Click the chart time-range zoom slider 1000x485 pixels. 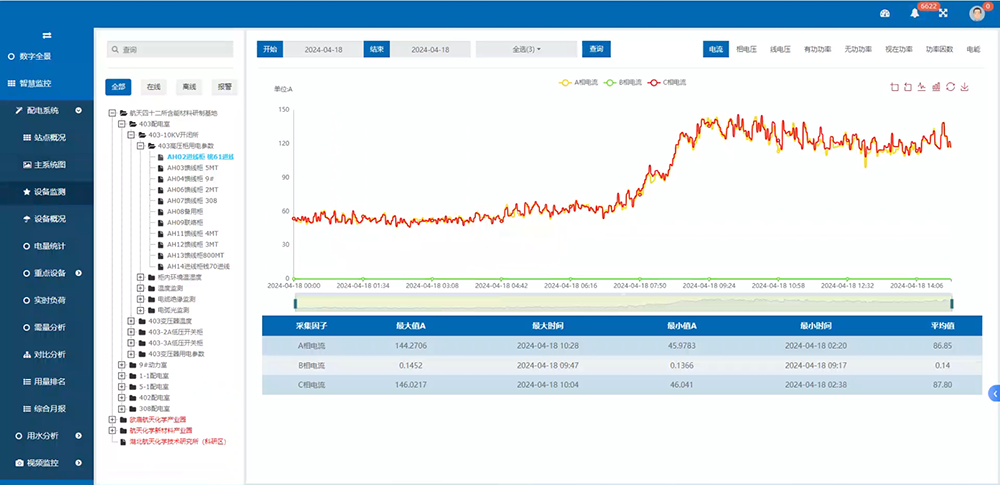pyautogui.click(x=622, y=303)
